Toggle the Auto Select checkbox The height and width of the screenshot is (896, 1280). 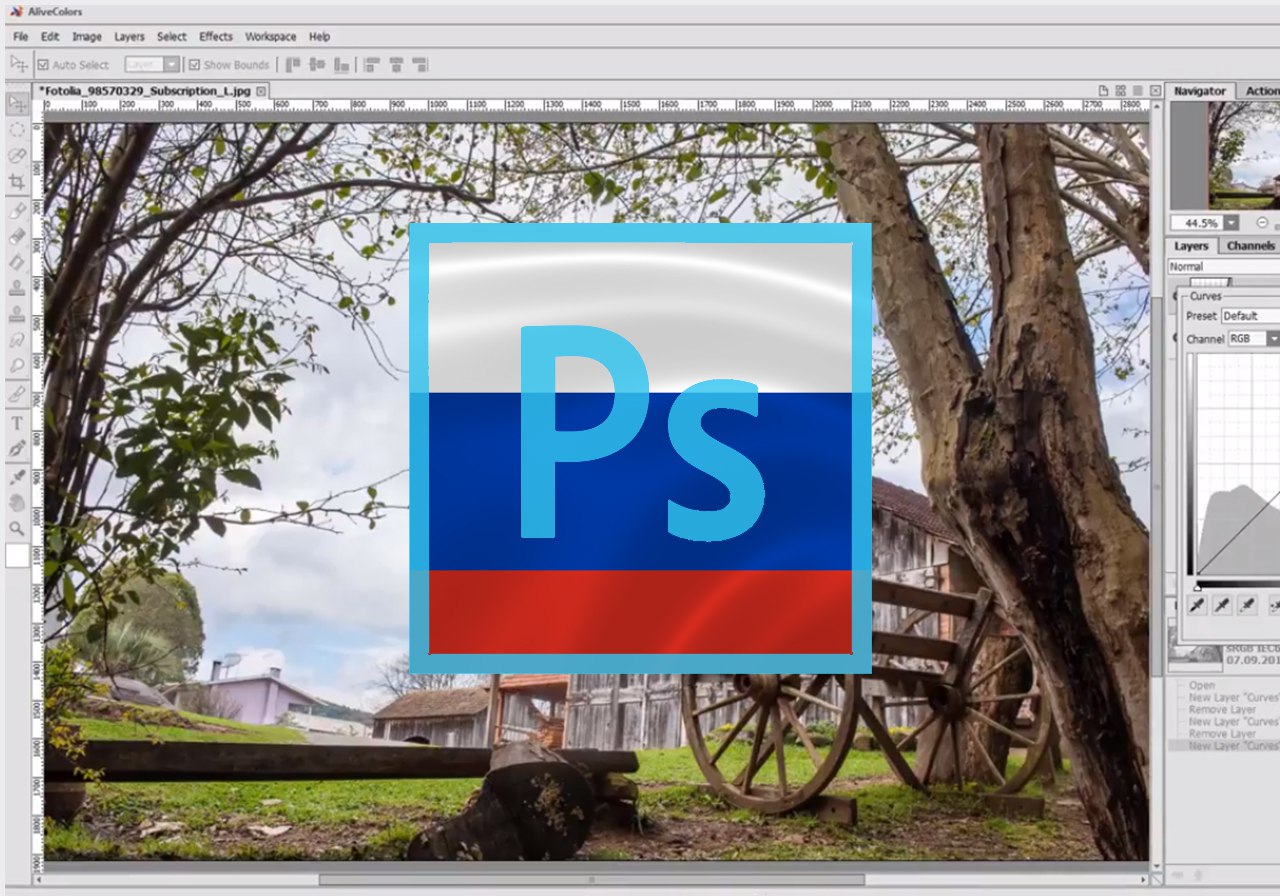tap(43, 65)
